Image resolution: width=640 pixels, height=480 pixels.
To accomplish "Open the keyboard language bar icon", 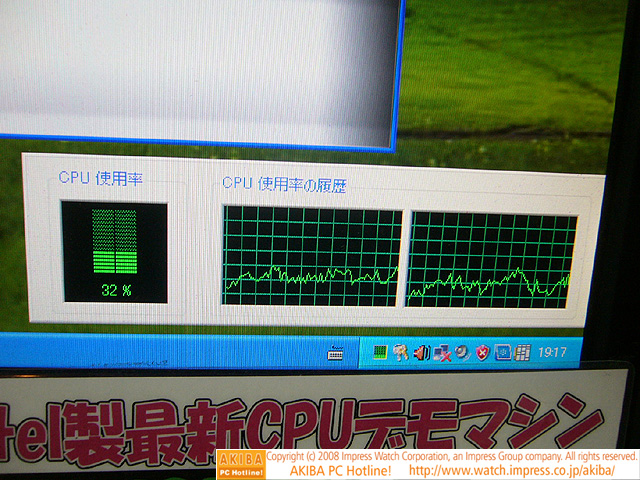I will point(335,352).
